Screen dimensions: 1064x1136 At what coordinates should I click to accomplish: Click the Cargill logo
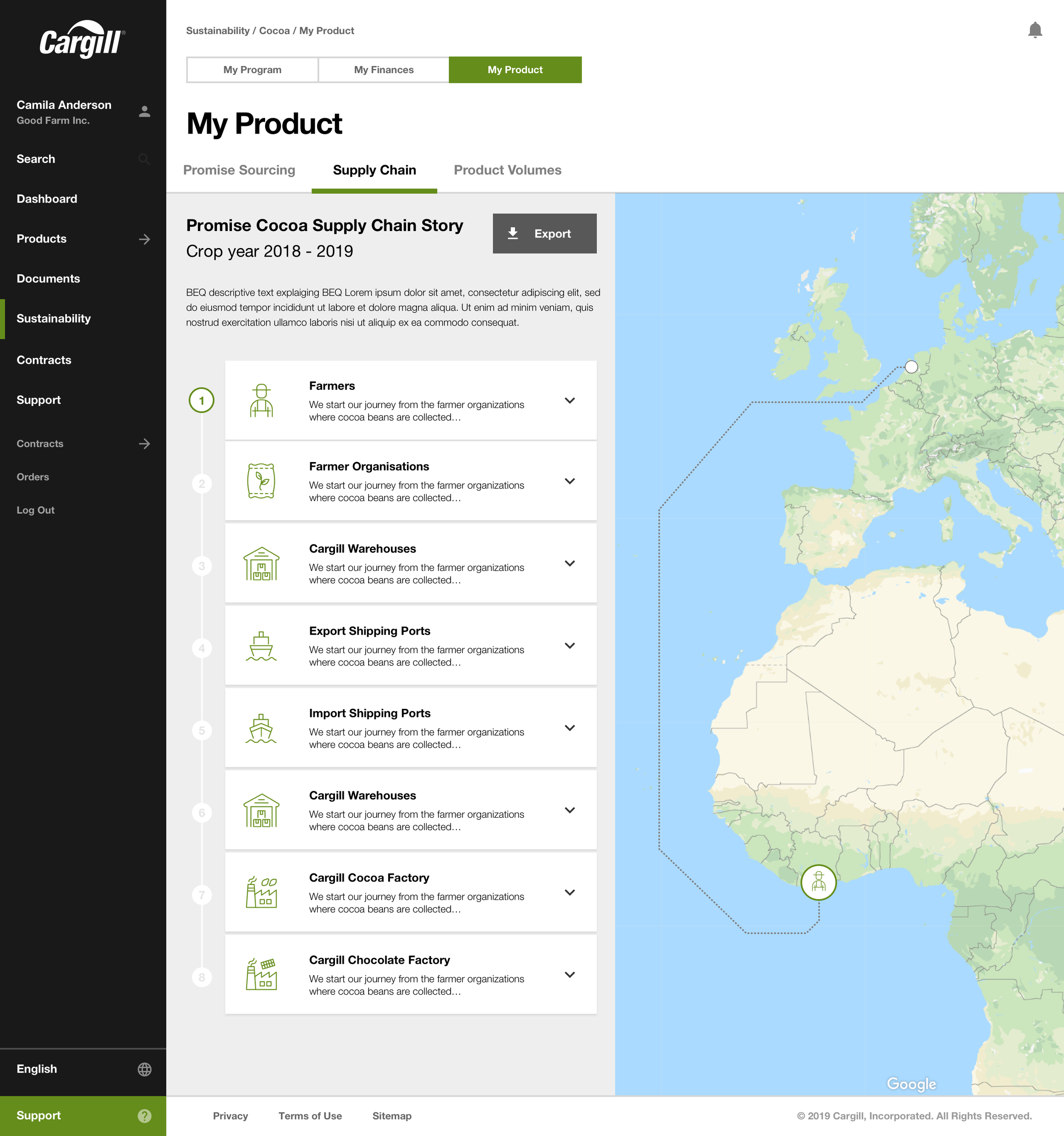pos(82,40)
